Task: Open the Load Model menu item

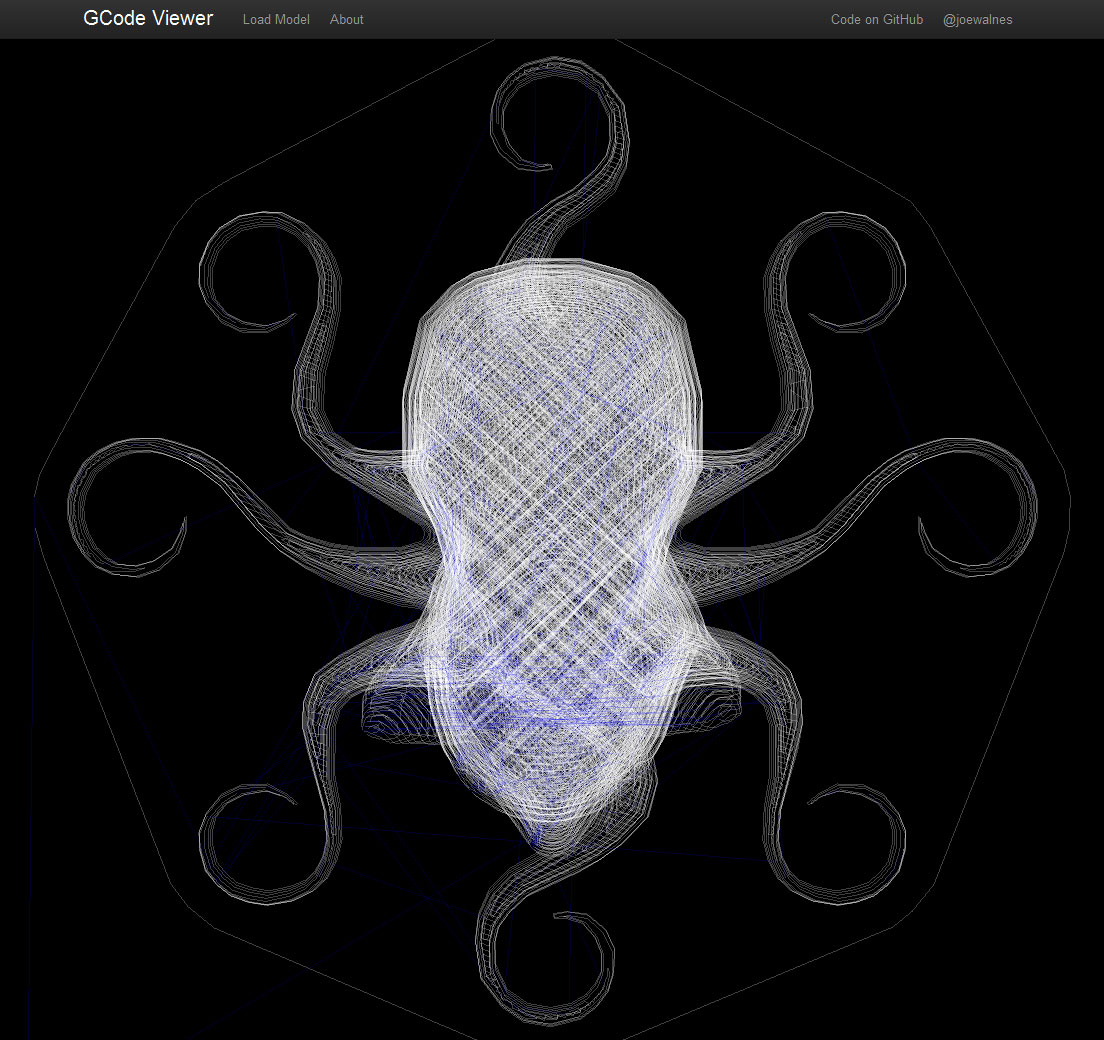Action: [276, 20]
